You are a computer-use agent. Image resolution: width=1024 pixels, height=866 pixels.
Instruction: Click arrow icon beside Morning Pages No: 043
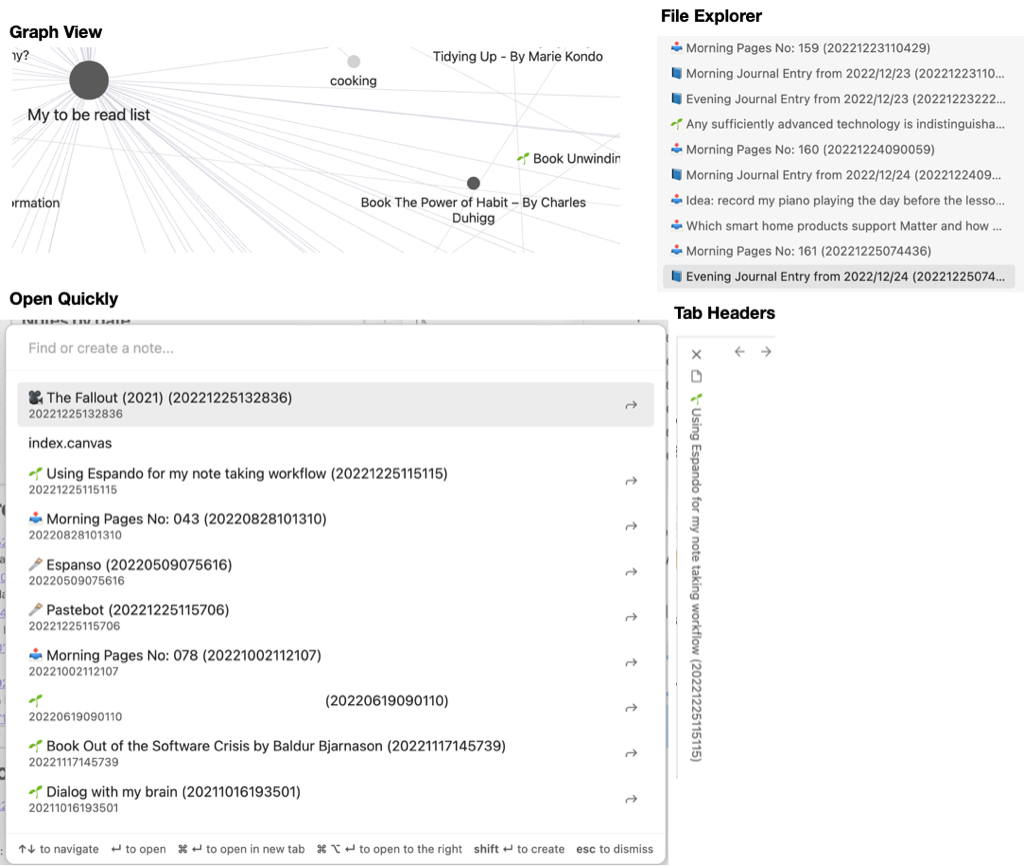tap(631, 526)
